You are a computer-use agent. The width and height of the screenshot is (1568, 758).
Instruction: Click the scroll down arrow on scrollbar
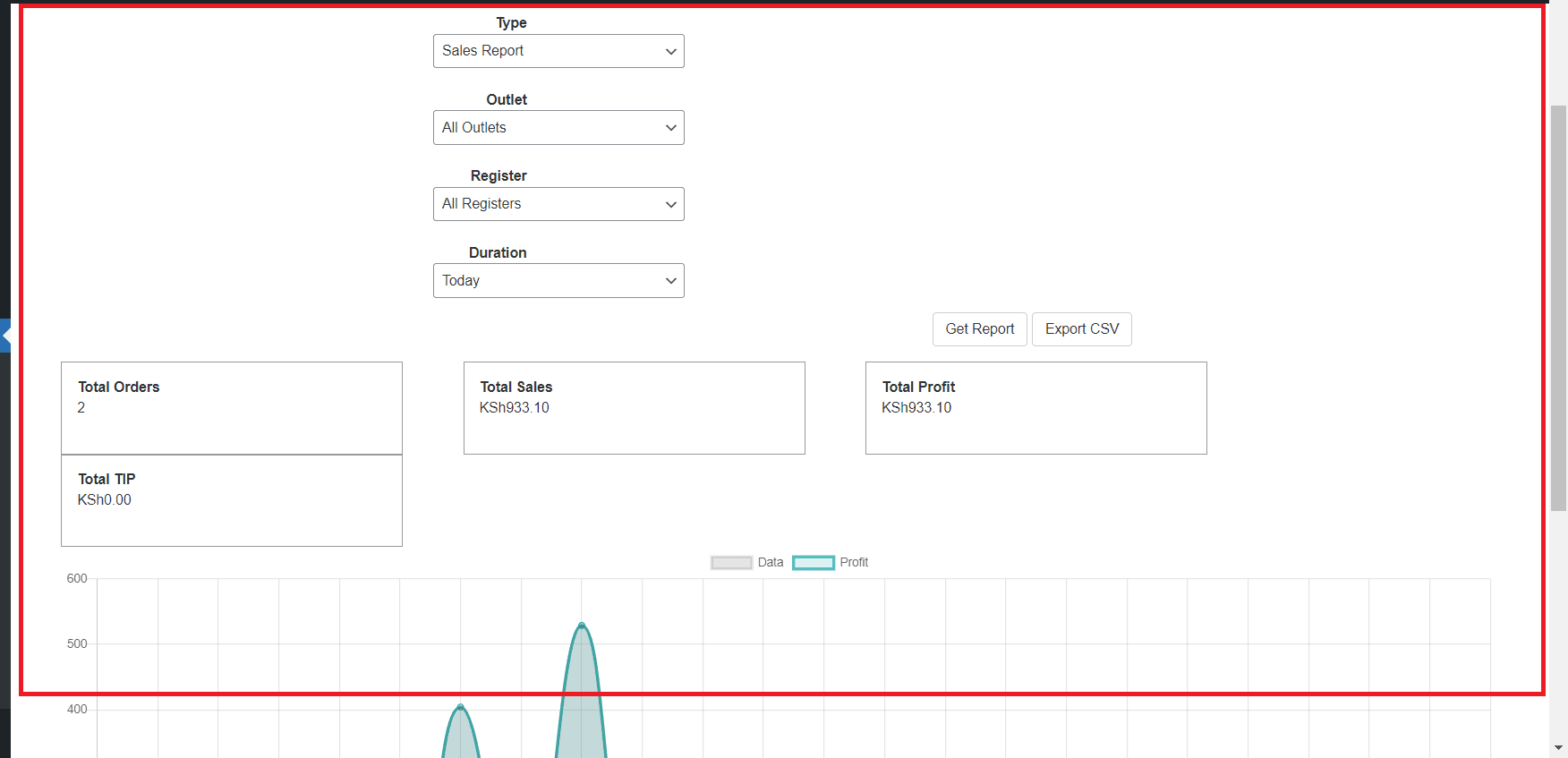click(x=1558, y=747)
